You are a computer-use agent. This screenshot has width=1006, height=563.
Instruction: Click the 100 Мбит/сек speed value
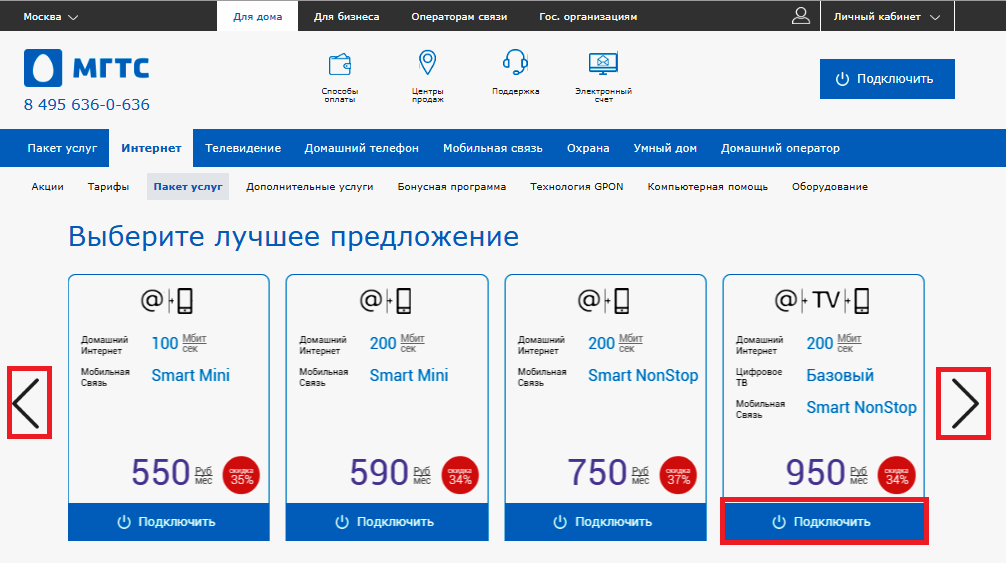click(178, 343)
